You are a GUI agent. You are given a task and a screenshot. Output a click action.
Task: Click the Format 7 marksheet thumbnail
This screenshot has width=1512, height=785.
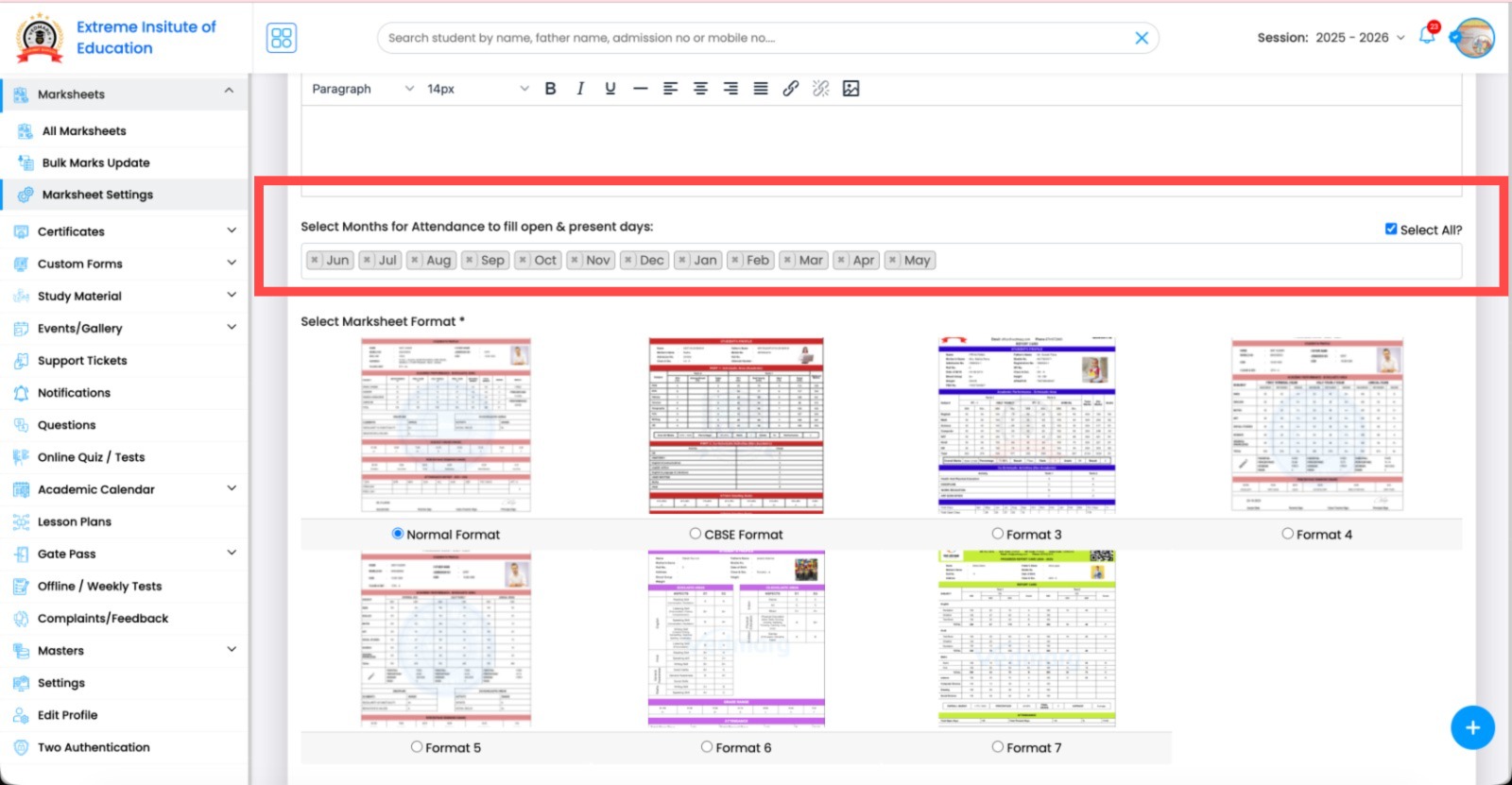[1026, 639]
